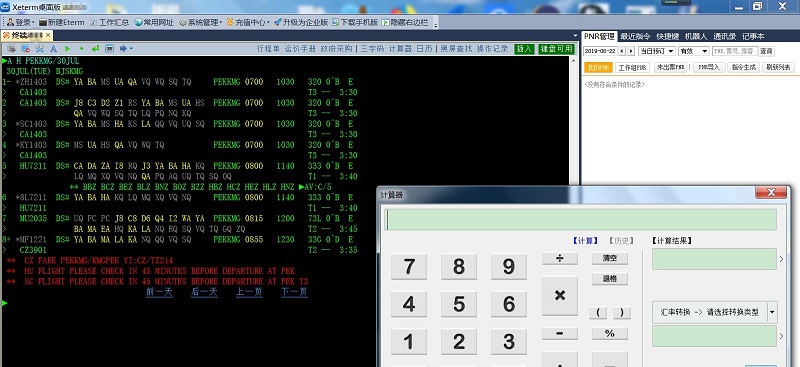The image size is (800, 367).
Task: Open the 充值中心 recharge center menu
Action: click(x=248, y=22)
